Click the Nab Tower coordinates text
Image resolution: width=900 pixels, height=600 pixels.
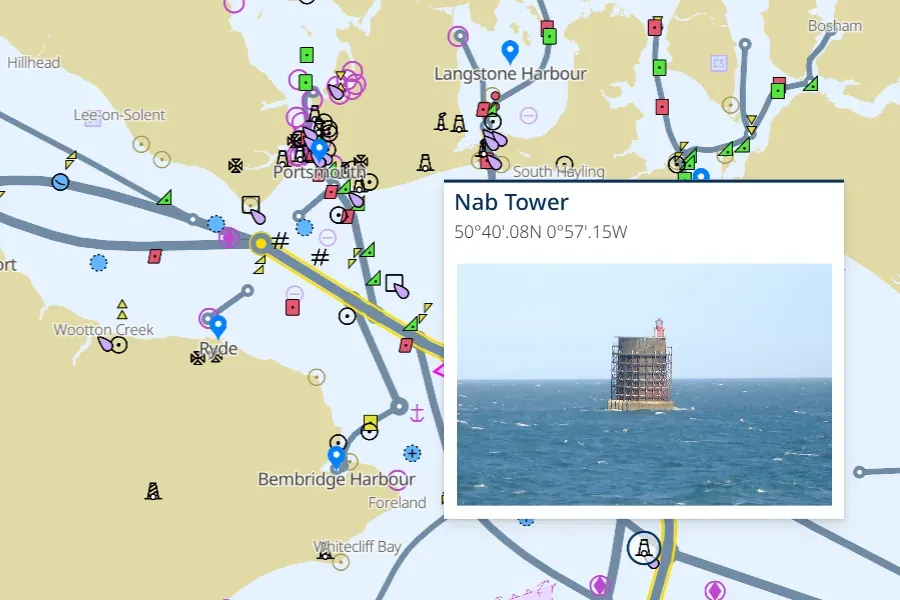540,233
